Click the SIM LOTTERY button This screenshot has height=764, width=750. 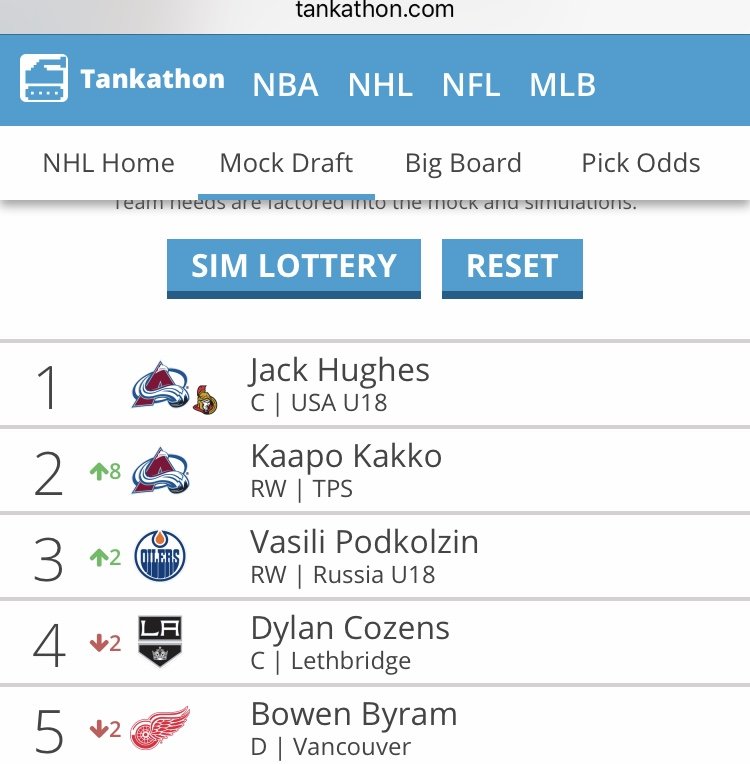[294, 268]
